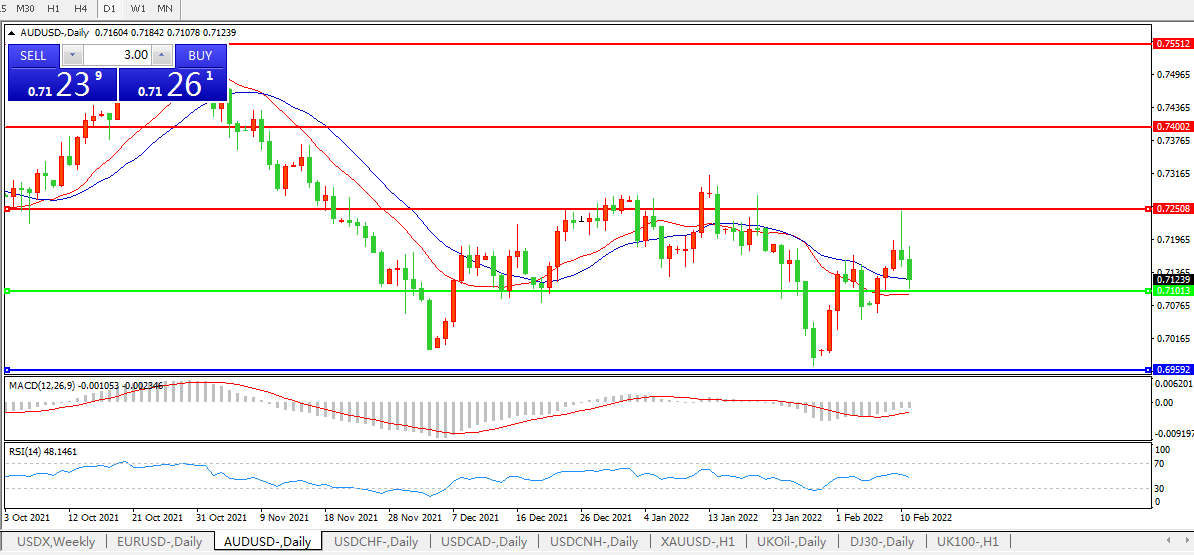The height and width of the screenshot is (555, 1194).
Task: Collapse the one-click trading panel triangle
Action: (11, 33)
